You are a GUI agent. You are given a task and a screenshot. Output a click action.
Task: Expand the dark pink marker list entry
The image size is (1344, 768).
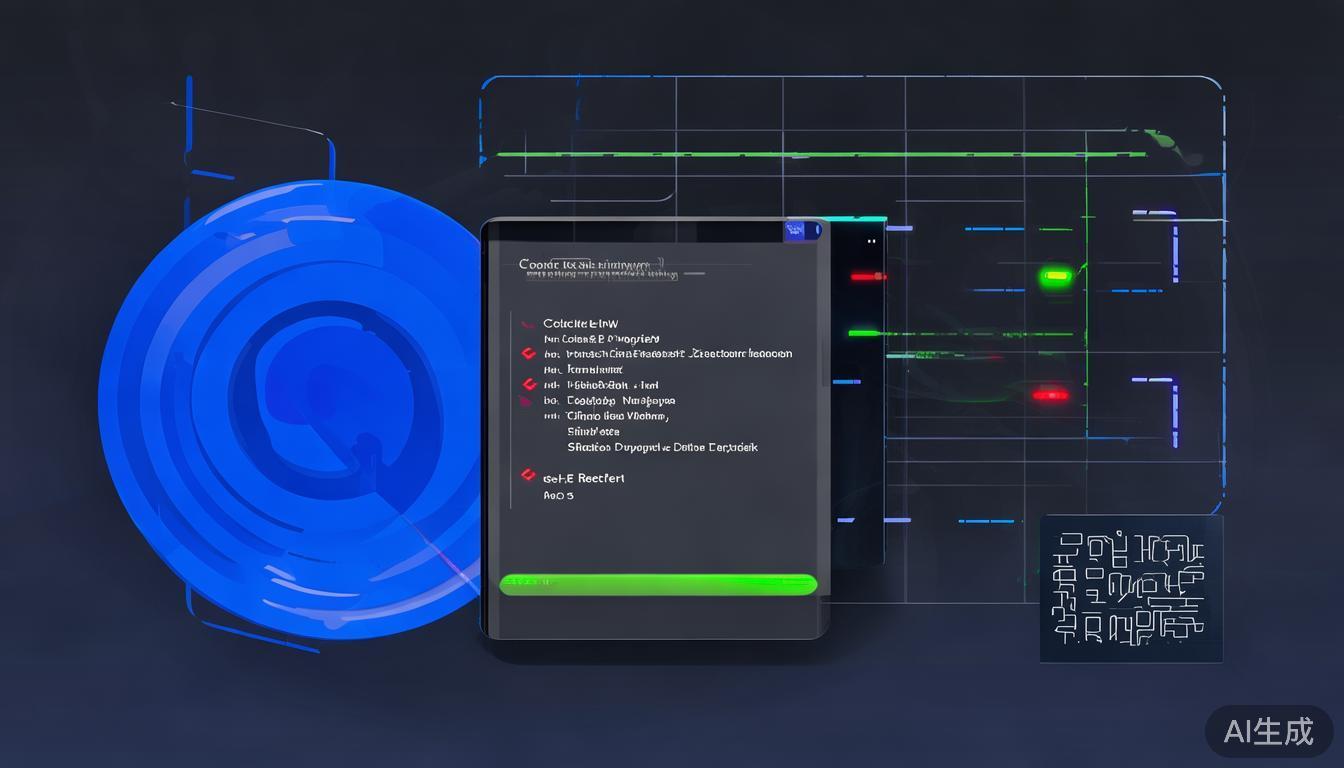526,401
